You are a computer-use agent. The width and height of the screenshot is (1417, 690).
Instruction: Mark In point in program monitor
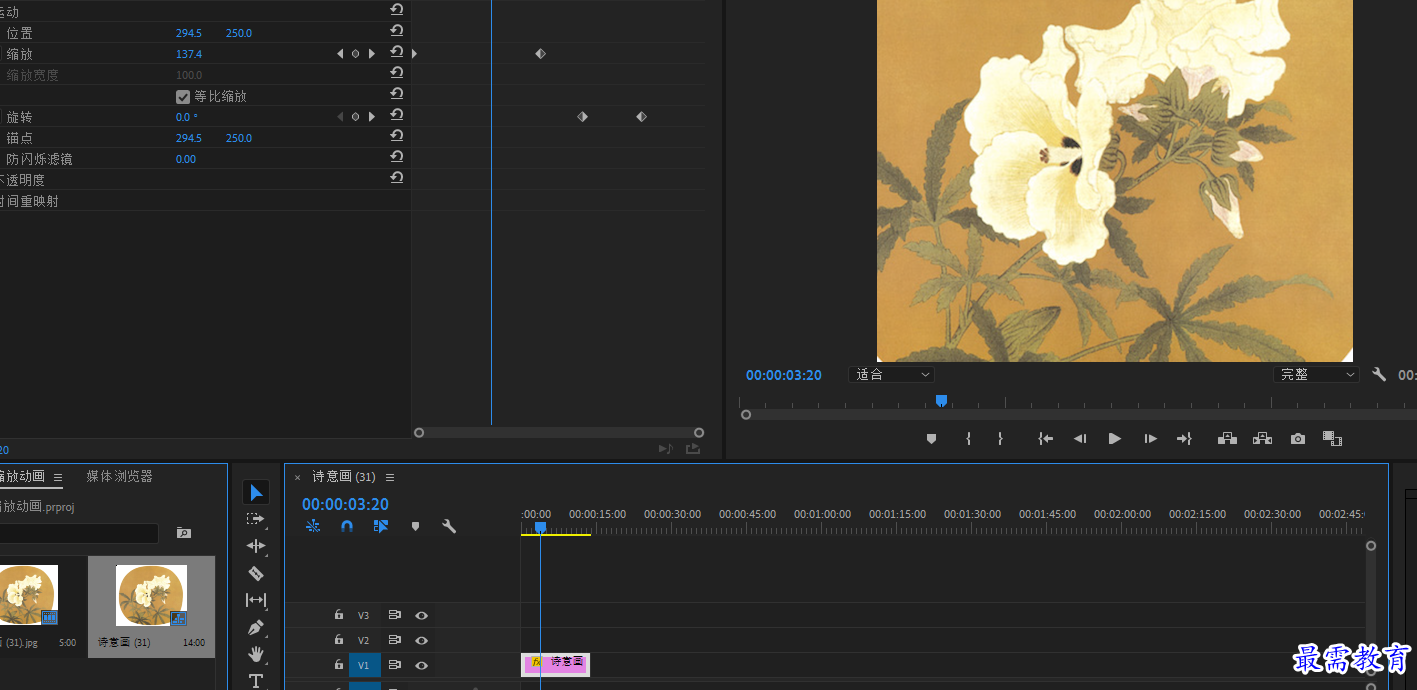coord(968,438)
